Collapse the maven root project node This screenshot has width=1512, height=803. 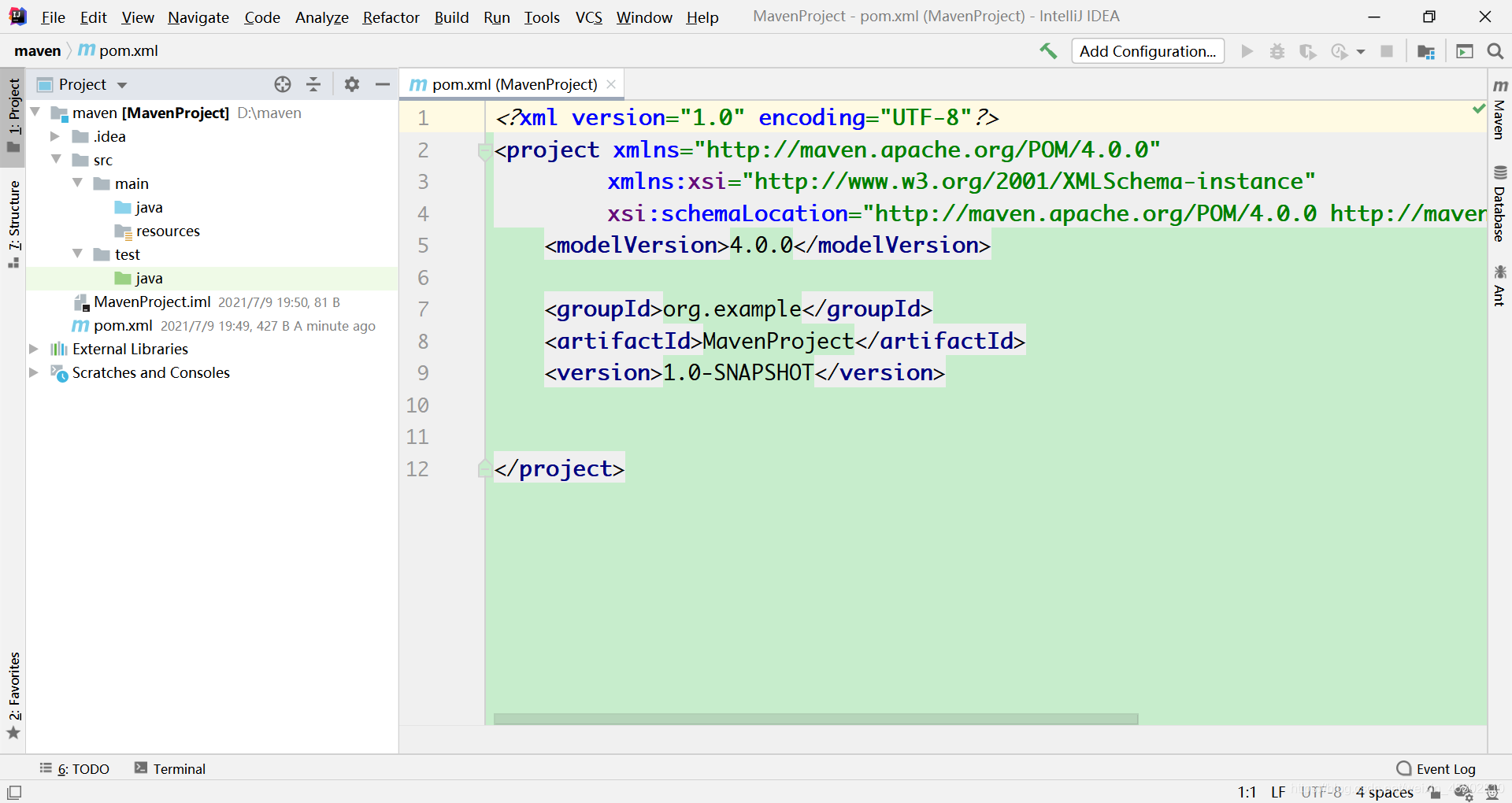coord(35,113)
